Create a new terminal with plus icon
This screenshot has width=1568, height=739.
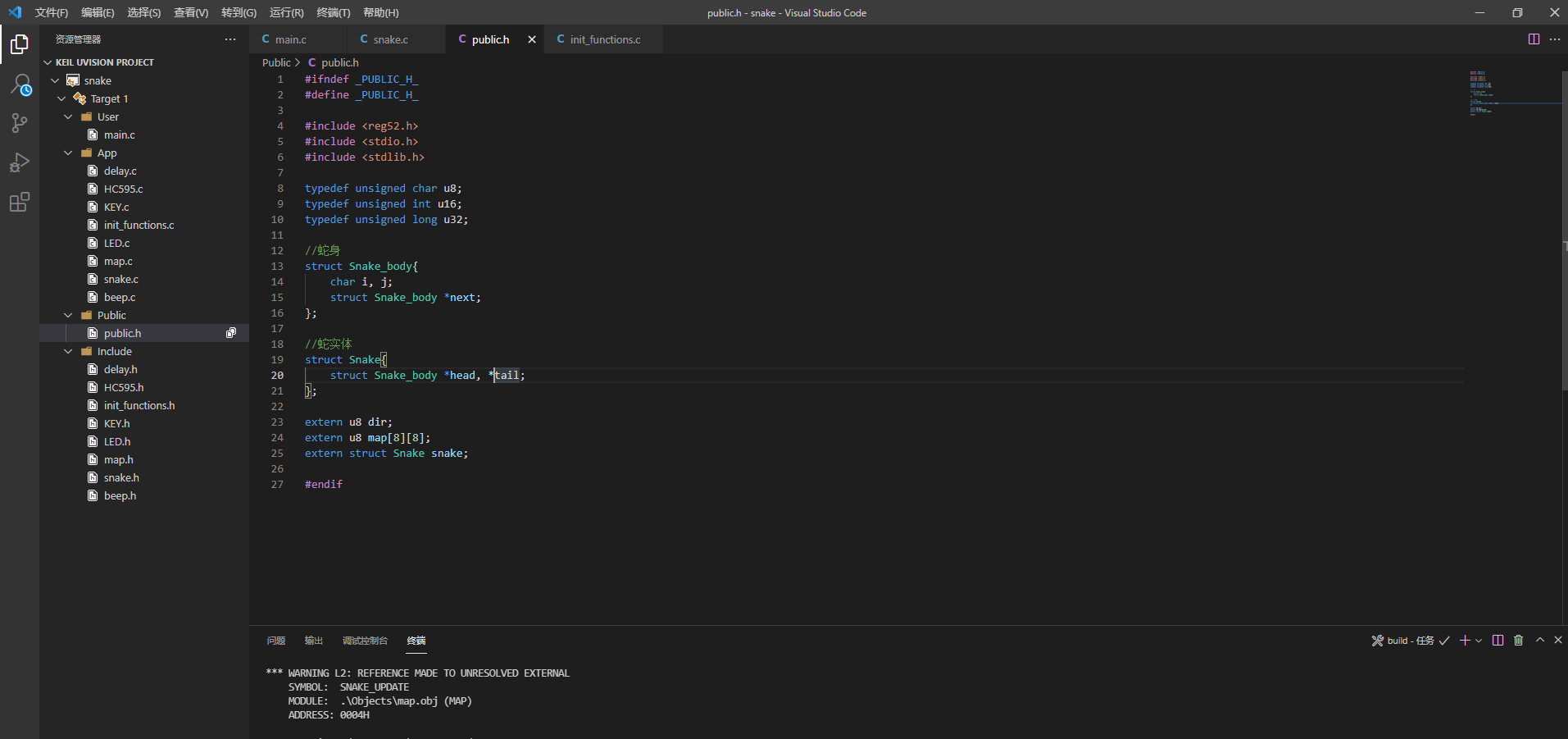point(1465,641)
